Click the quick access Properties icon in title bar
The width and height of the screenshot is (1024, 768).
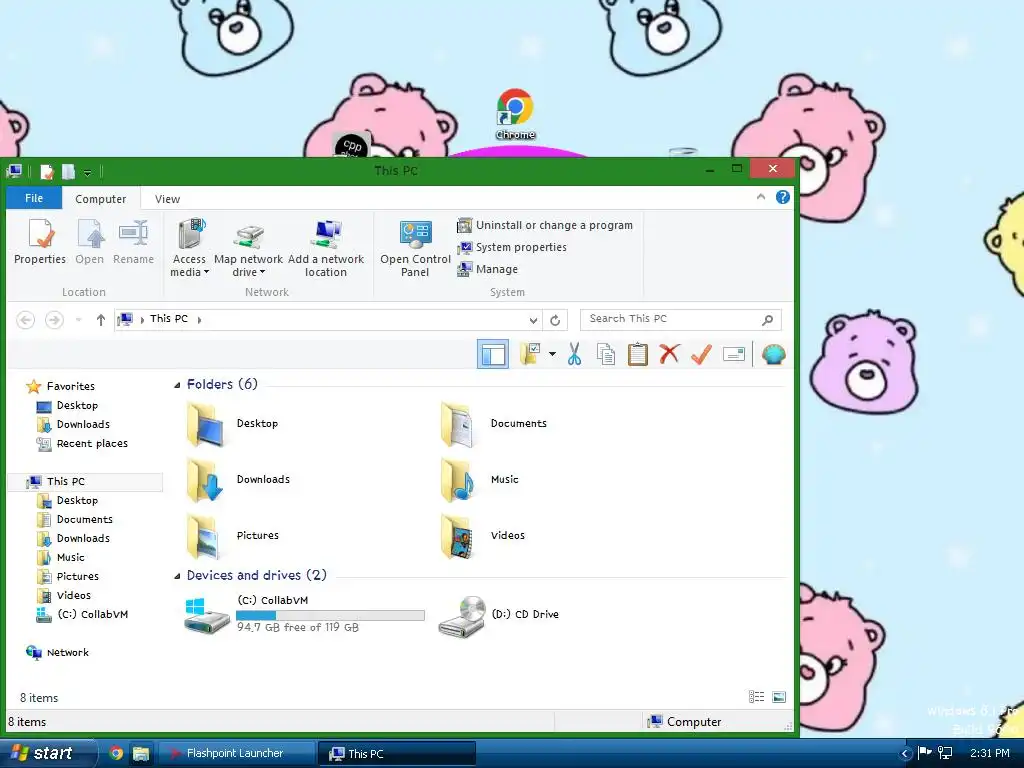(46, 172)
